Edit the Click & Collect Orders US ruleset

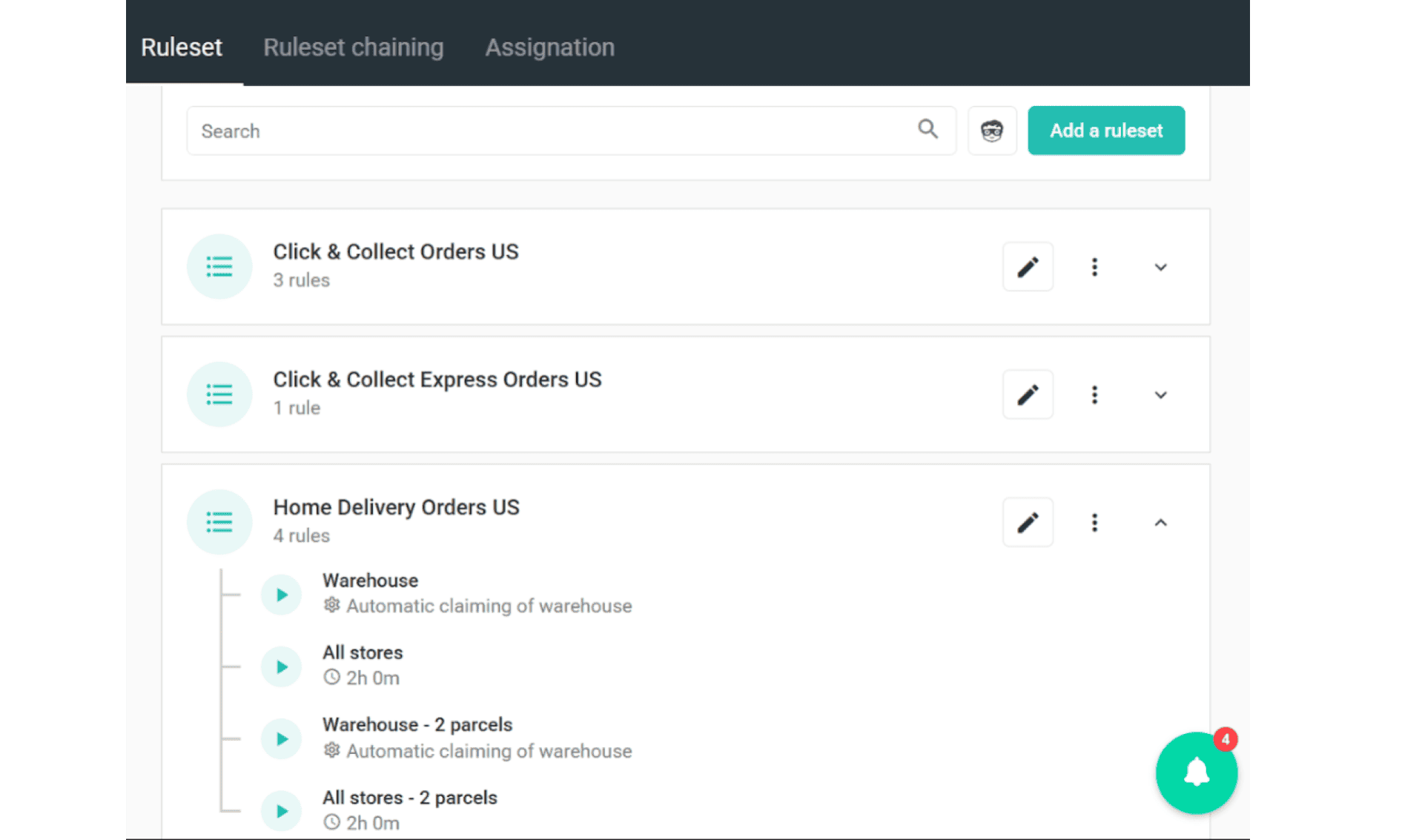point(1027,267)
